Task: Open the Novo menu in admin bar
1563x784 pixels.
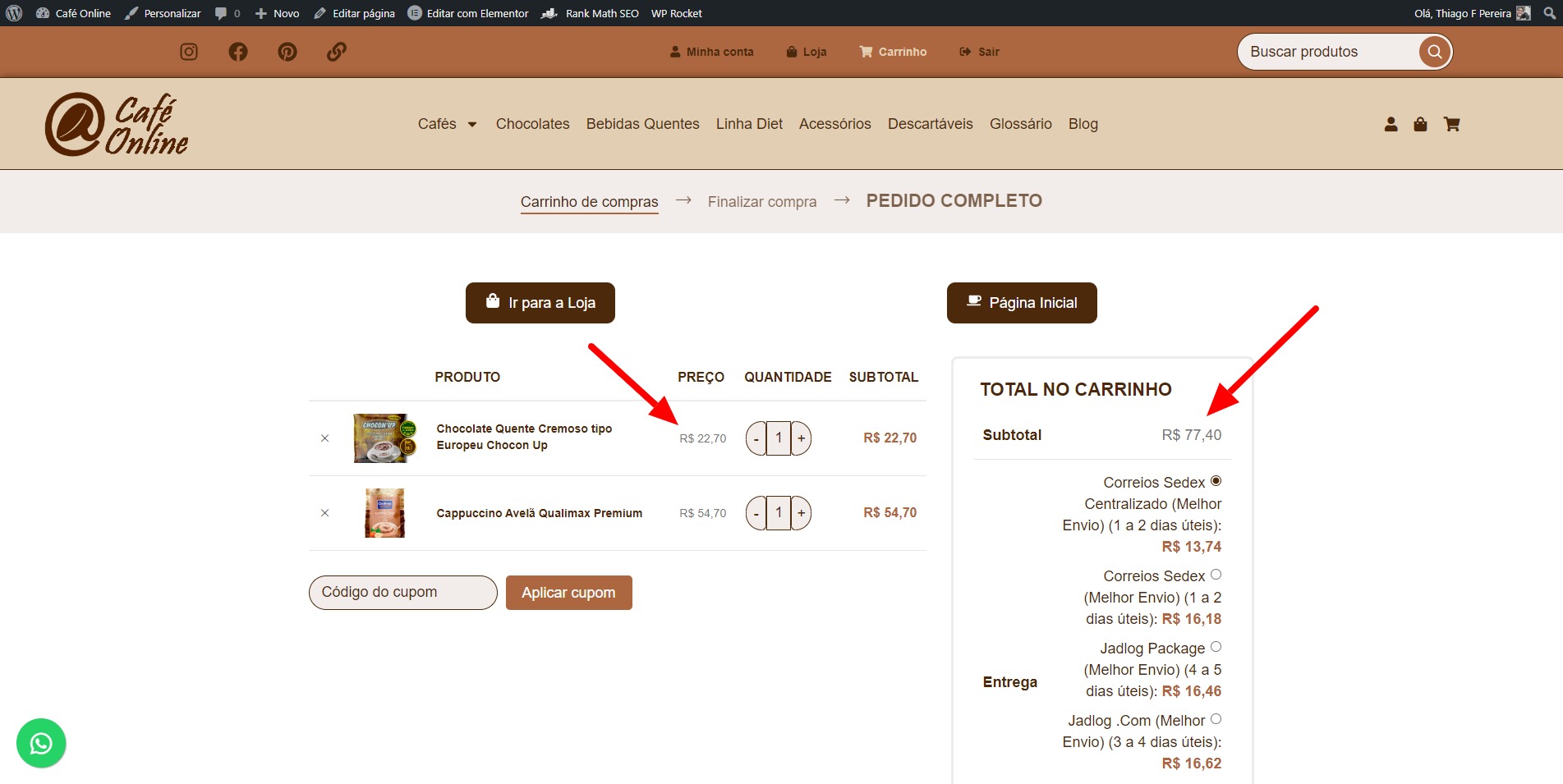Action: tap(277, 13)
